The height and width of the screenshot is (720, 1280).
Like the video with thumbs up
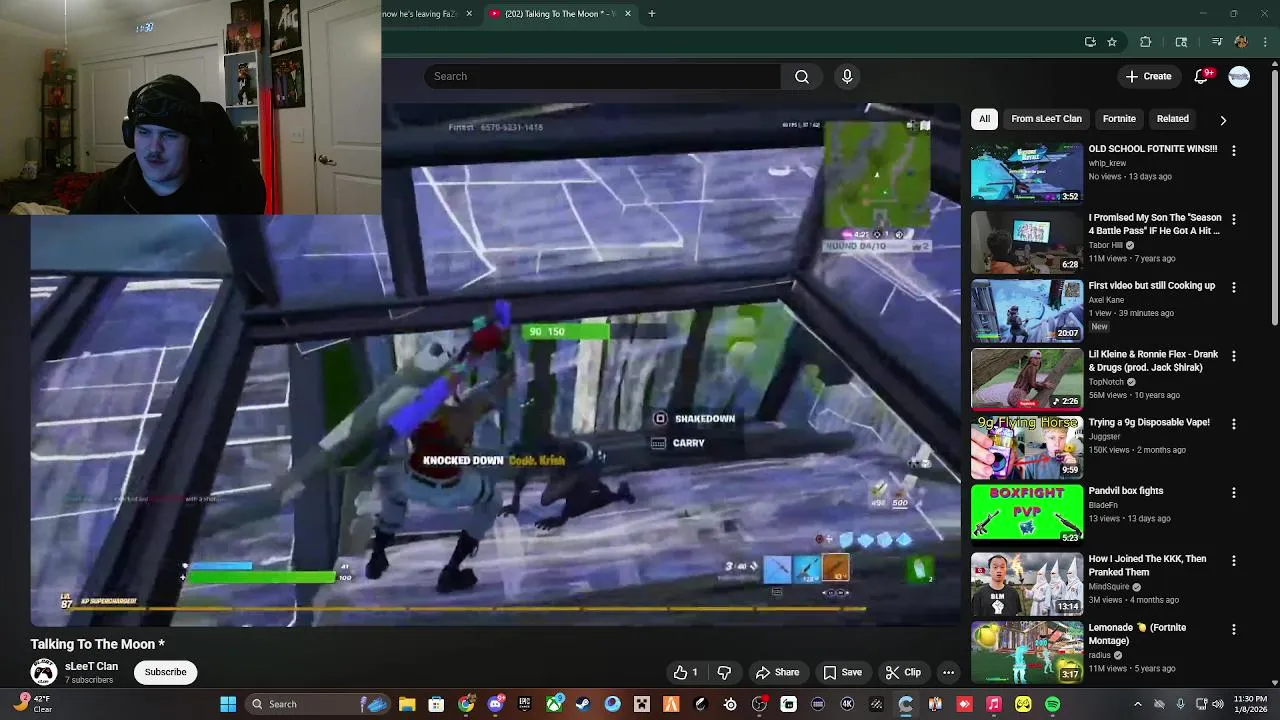tap(686, 672)
